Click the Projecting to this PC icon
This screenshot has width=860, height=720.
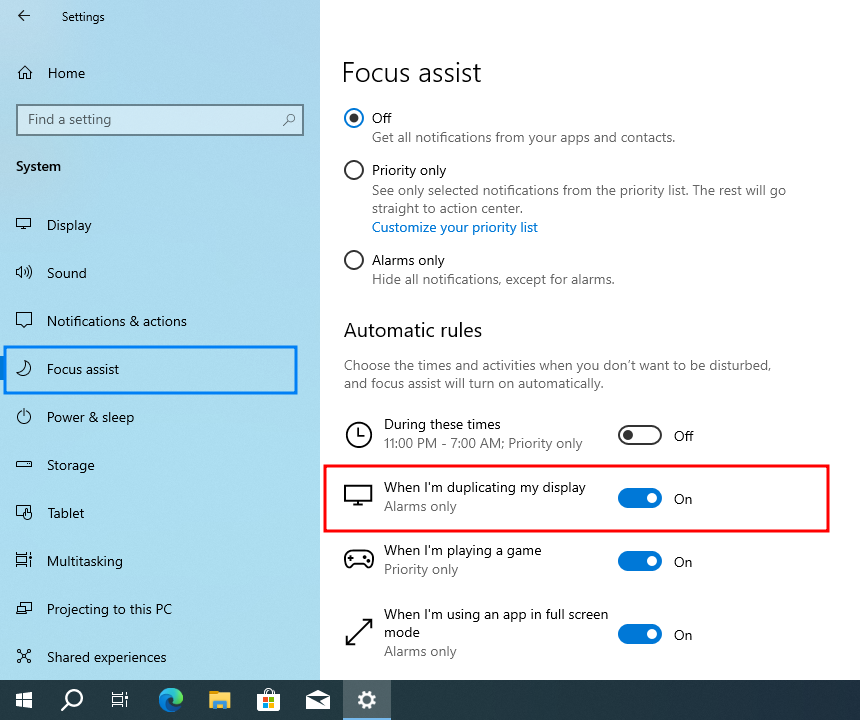pyautogui.click(x=24, y=609)
